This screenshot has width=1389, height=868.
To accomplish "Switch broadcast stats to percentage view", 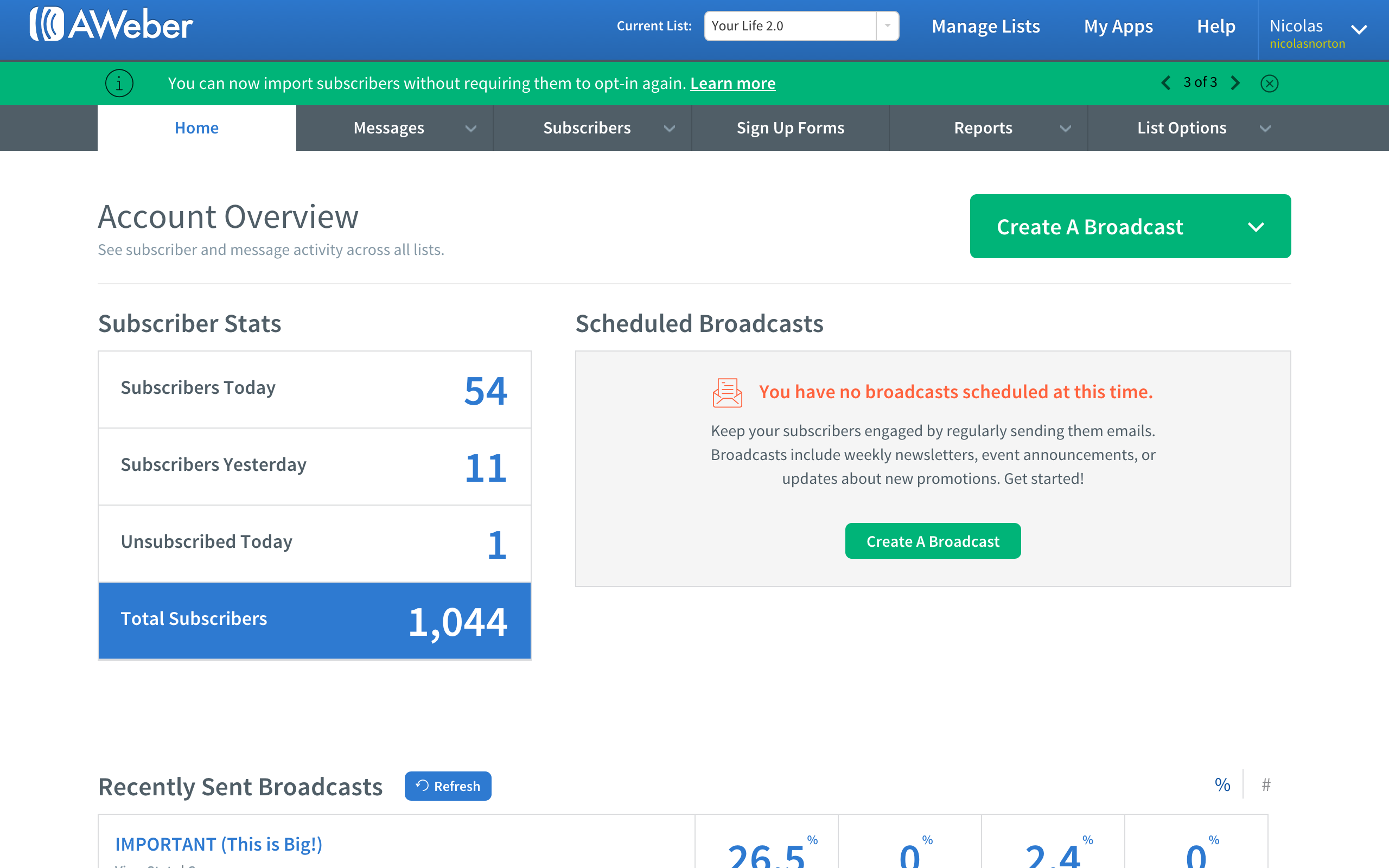I will point(1222,785).
